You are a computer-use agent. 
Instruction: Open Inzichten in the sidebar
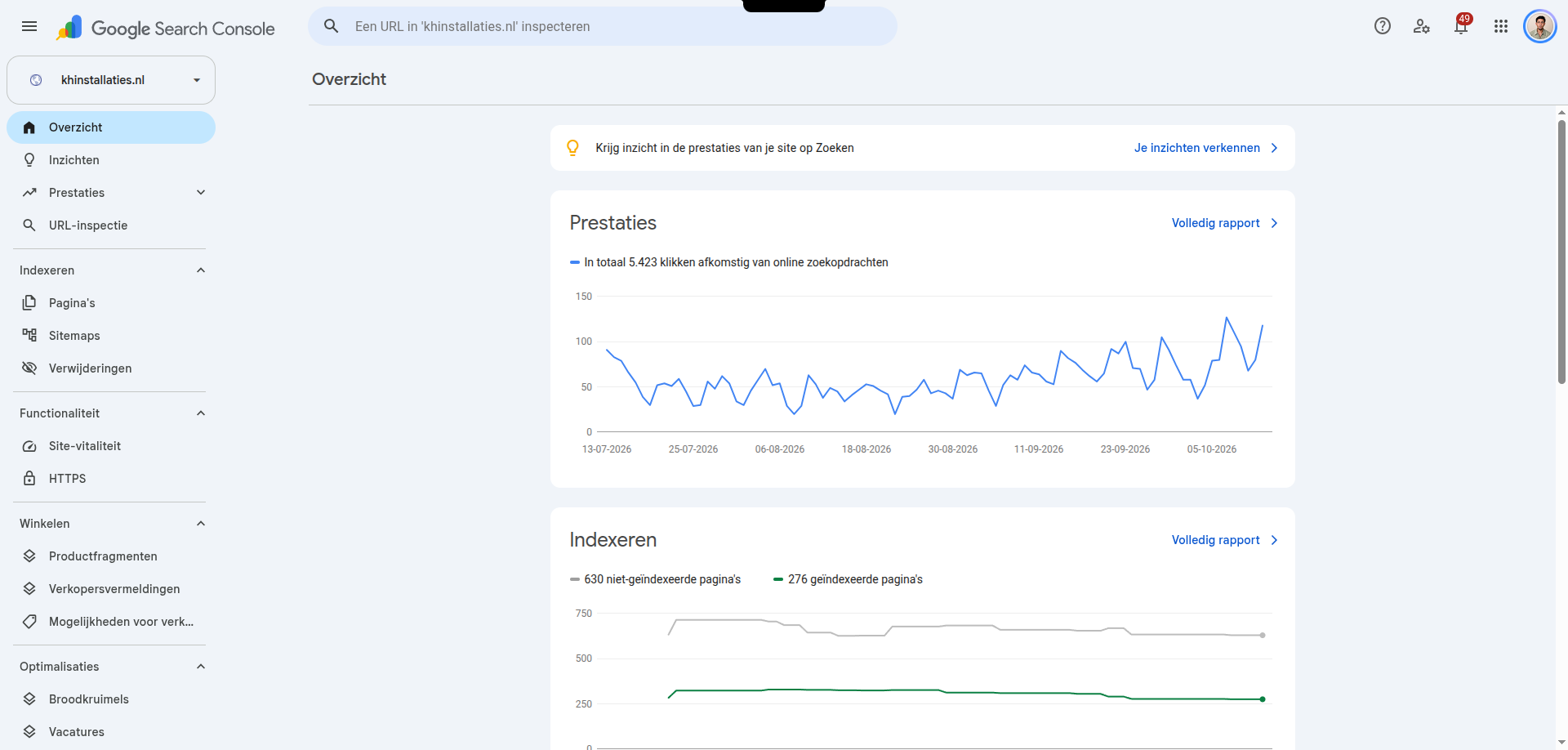(111, 160)
